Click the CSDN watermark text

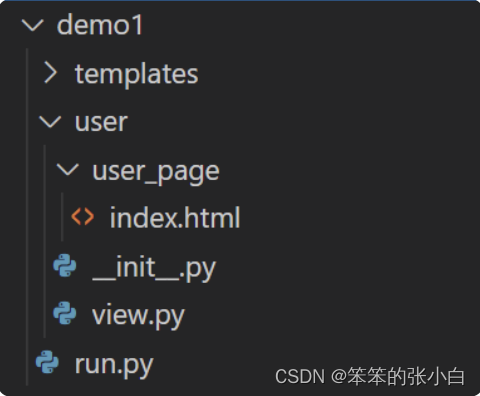coord(300,377)
